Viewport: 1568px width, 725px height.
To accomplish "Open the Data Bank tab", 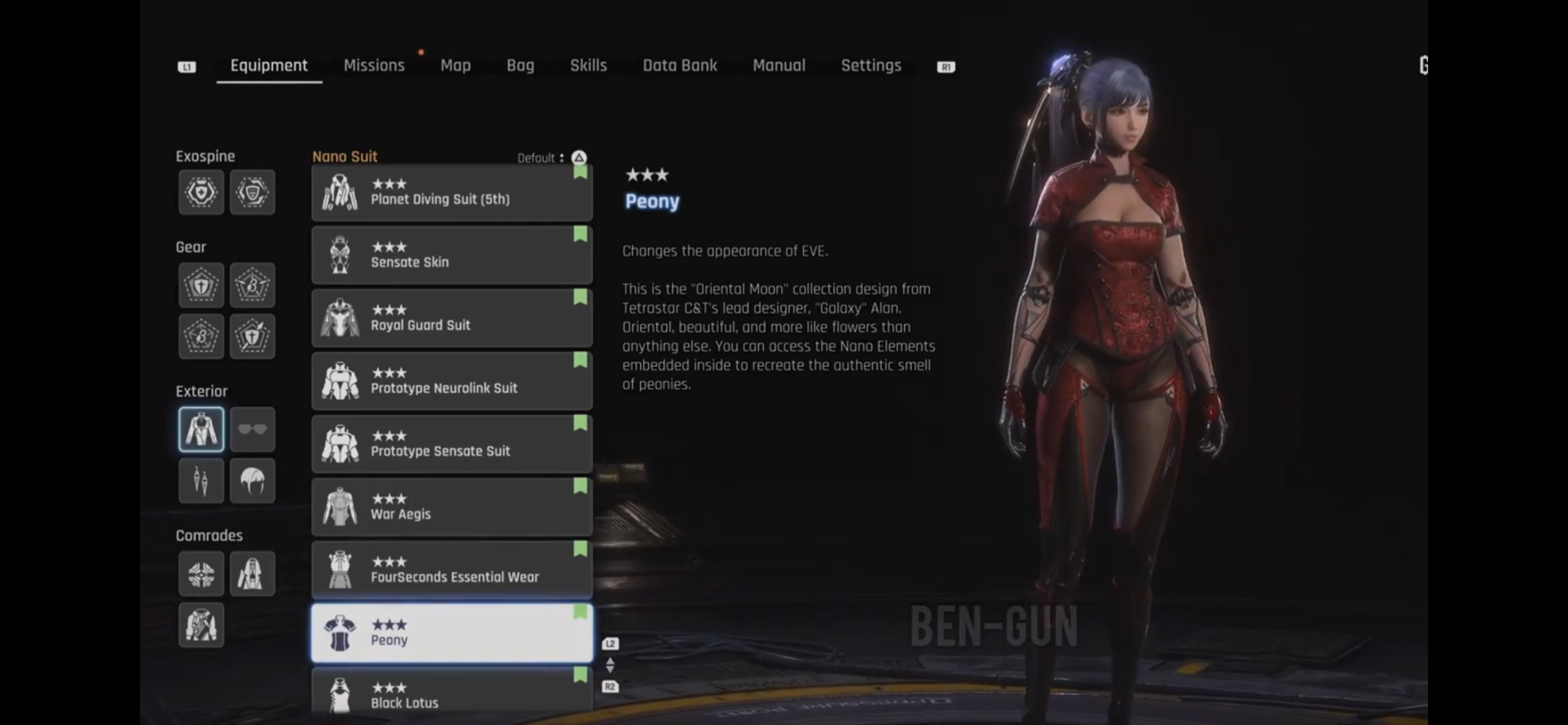I will 680,65.
